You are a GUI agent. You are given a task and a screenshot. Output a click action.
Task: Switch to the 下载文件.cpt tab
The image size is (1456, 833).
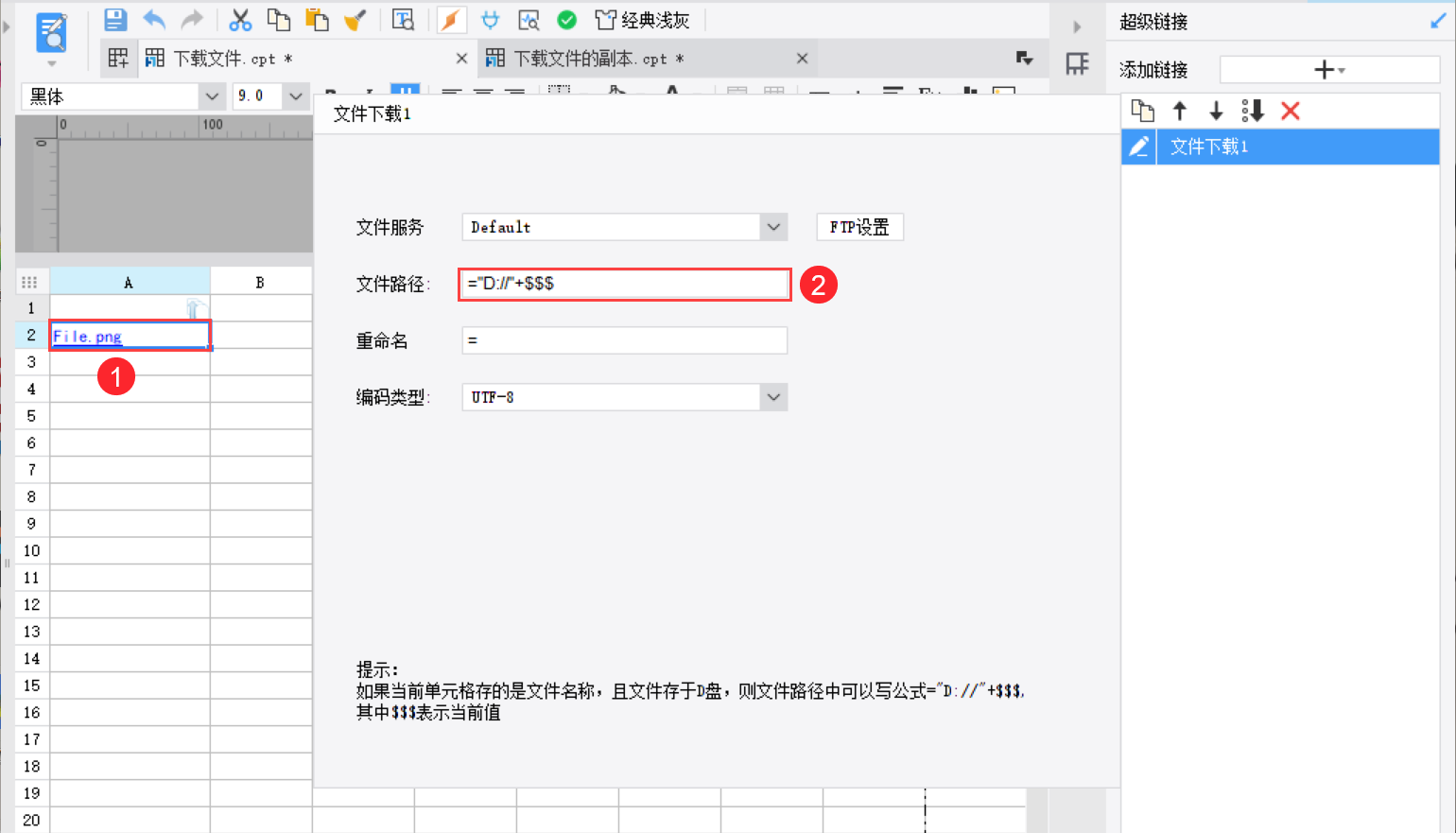point(218,59)
